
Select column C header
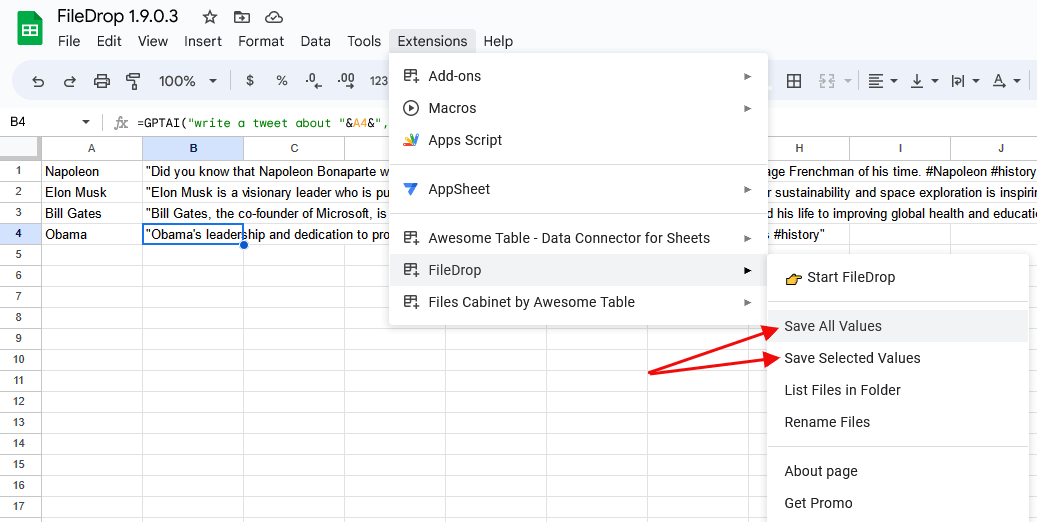tap(294, 148)
